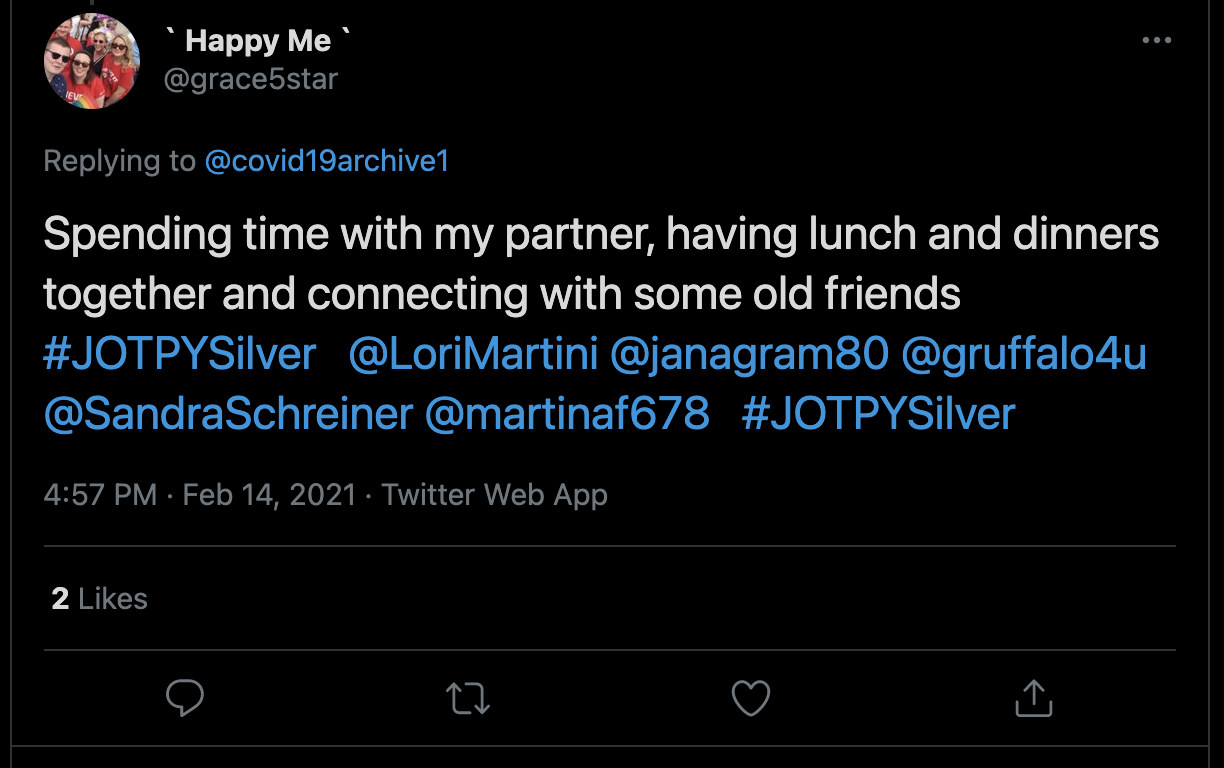The image size is (1224, 768).
Task: Open the three-dot more options menu
Action: tap(1156, 41)
